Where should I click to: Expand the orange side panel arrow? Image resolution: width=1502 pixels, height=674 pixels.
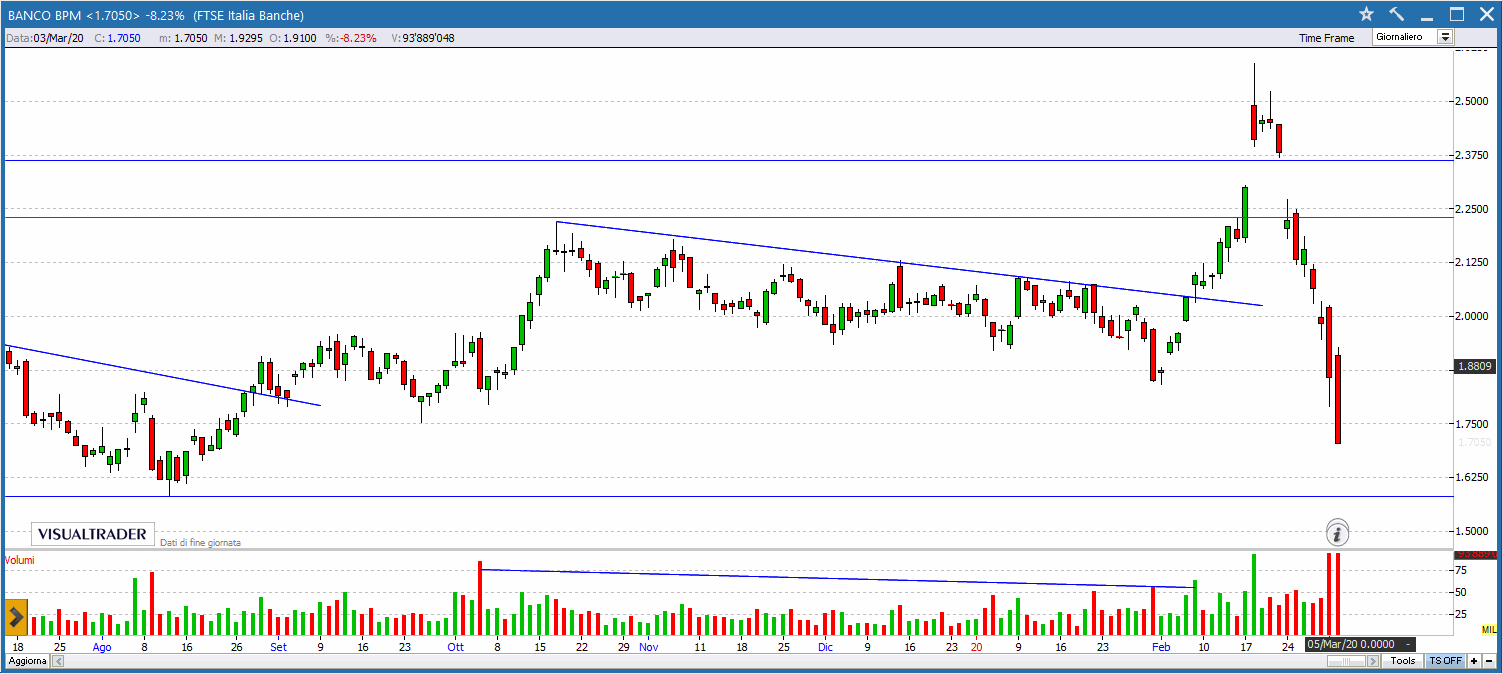pyautogui.click(x=15, y=617)
